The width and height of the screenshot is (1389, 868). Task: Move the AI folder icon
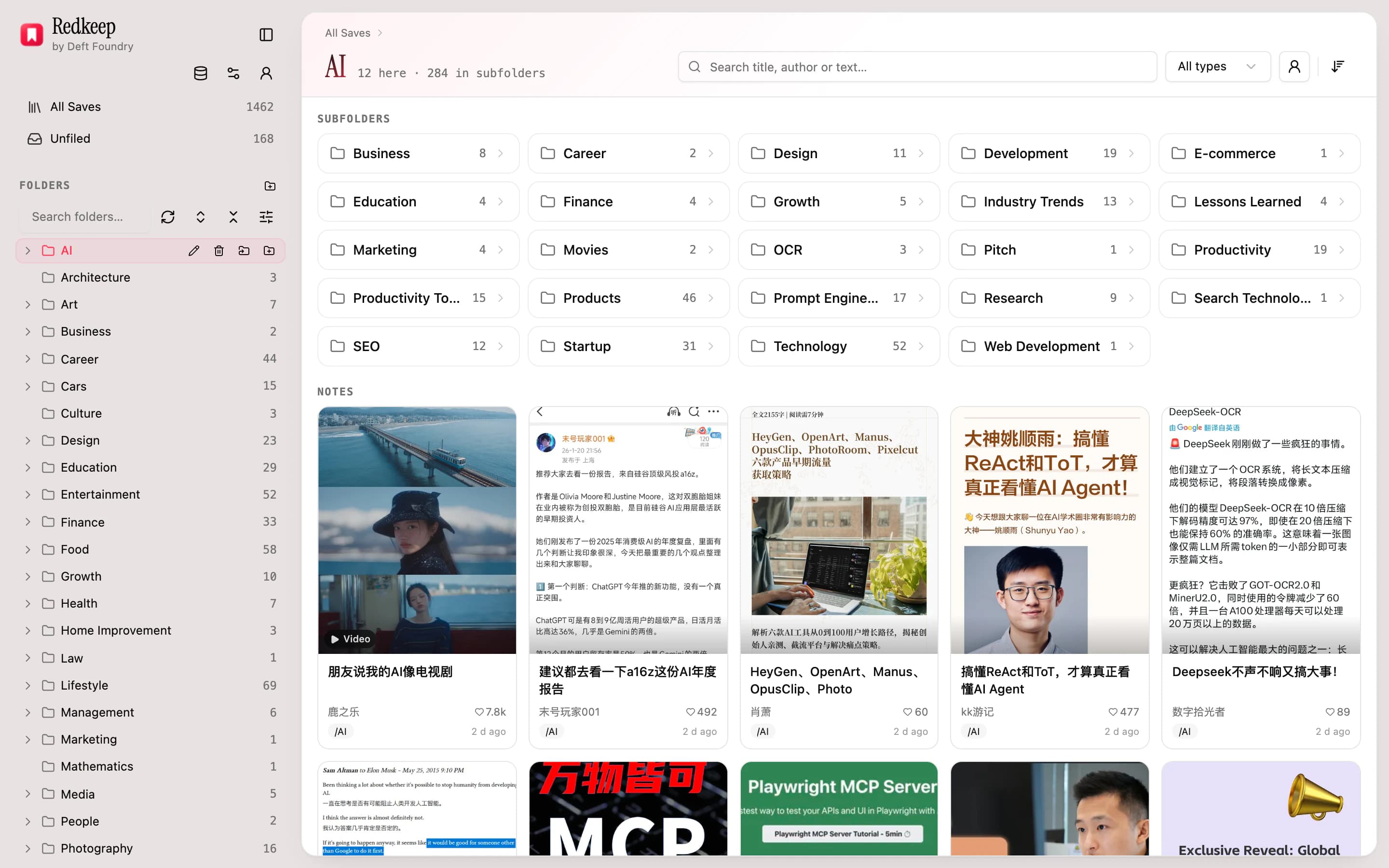(x=244, y=250)
